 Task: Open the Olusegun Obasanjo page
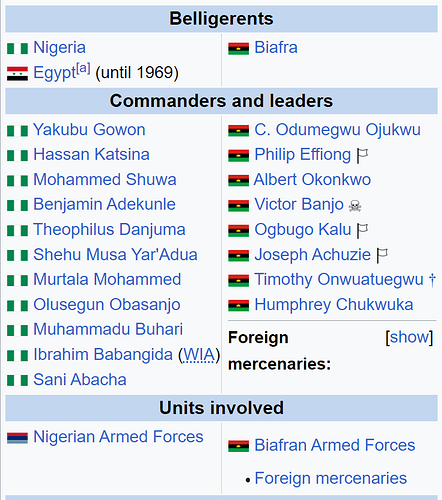pyautogui.click(x=107, y=305)
